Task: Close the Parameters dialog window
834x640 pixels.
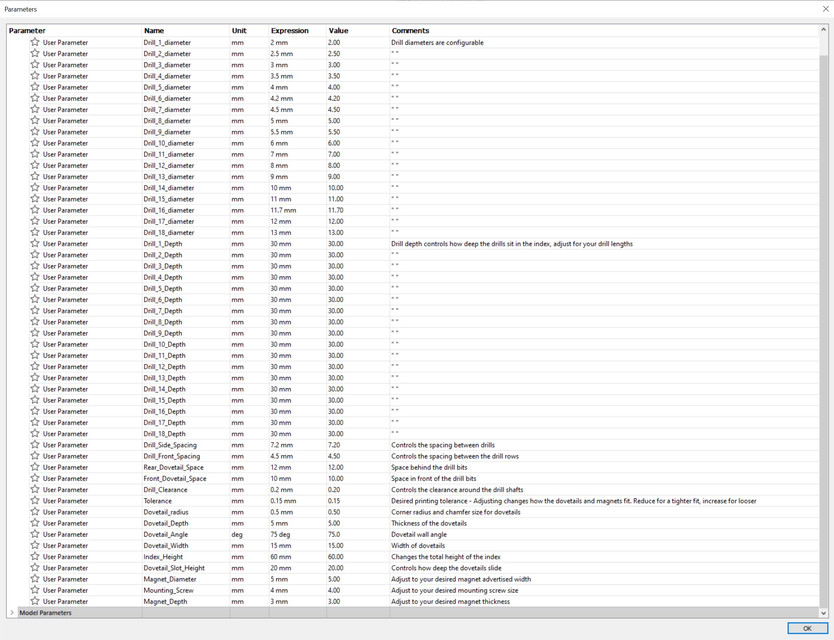Action: click(x=824, y=8)
